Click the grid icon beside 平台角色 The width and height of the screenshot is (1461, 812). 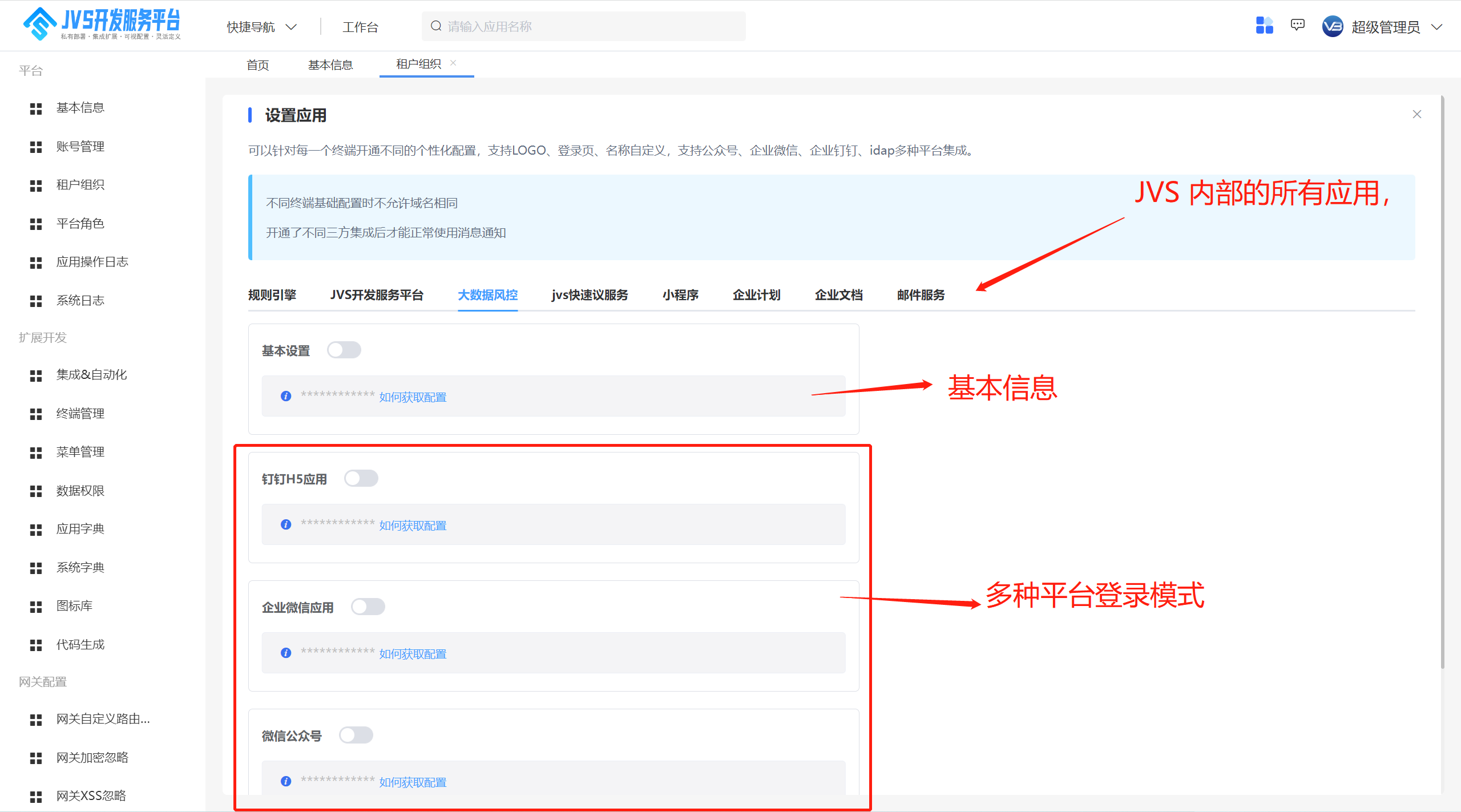(x=36, y=224)
